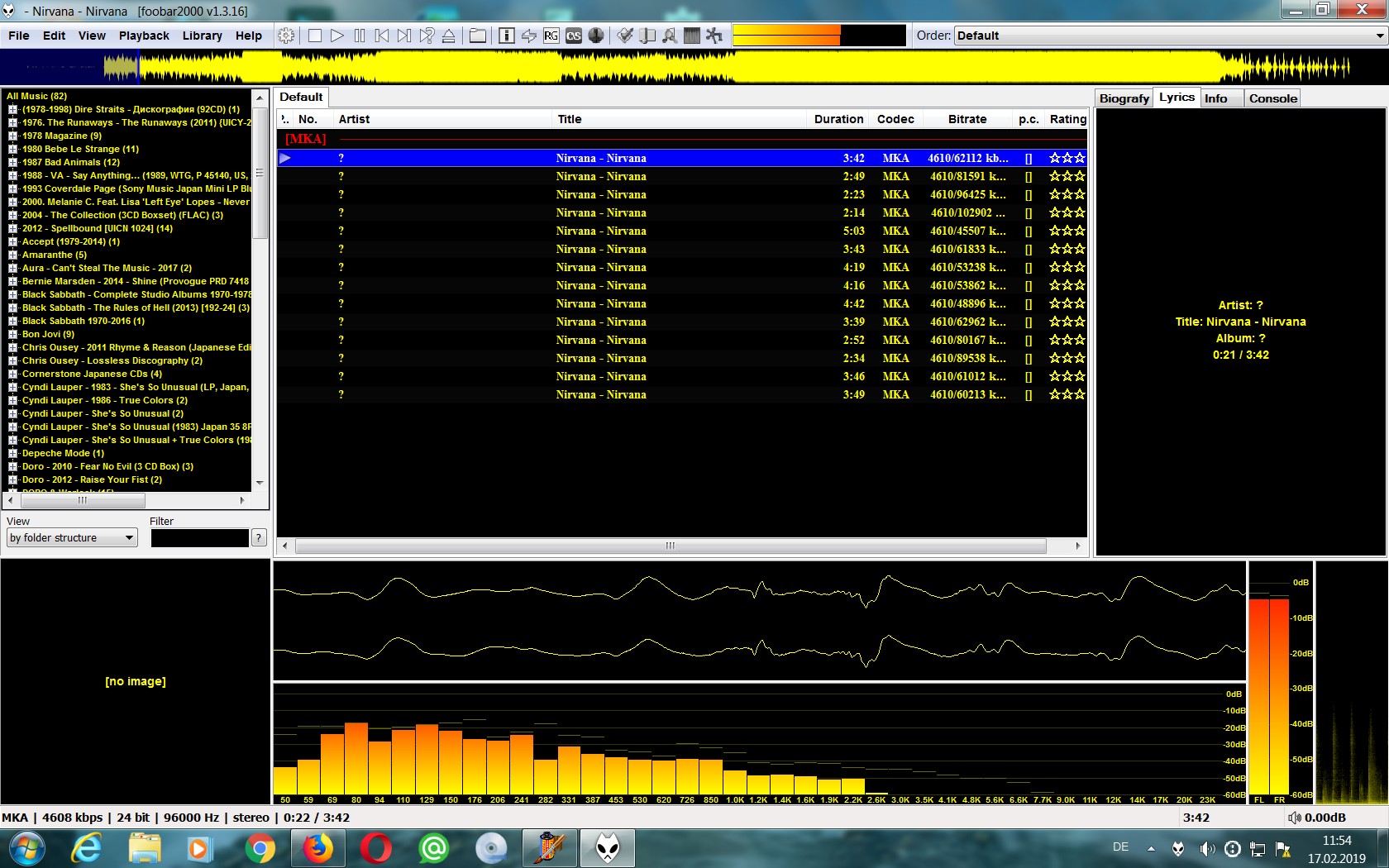Image resolution: width=1389 pixels, height=868 pixels.
Task: Click the filter help question mark button
Action: (259, 538)
